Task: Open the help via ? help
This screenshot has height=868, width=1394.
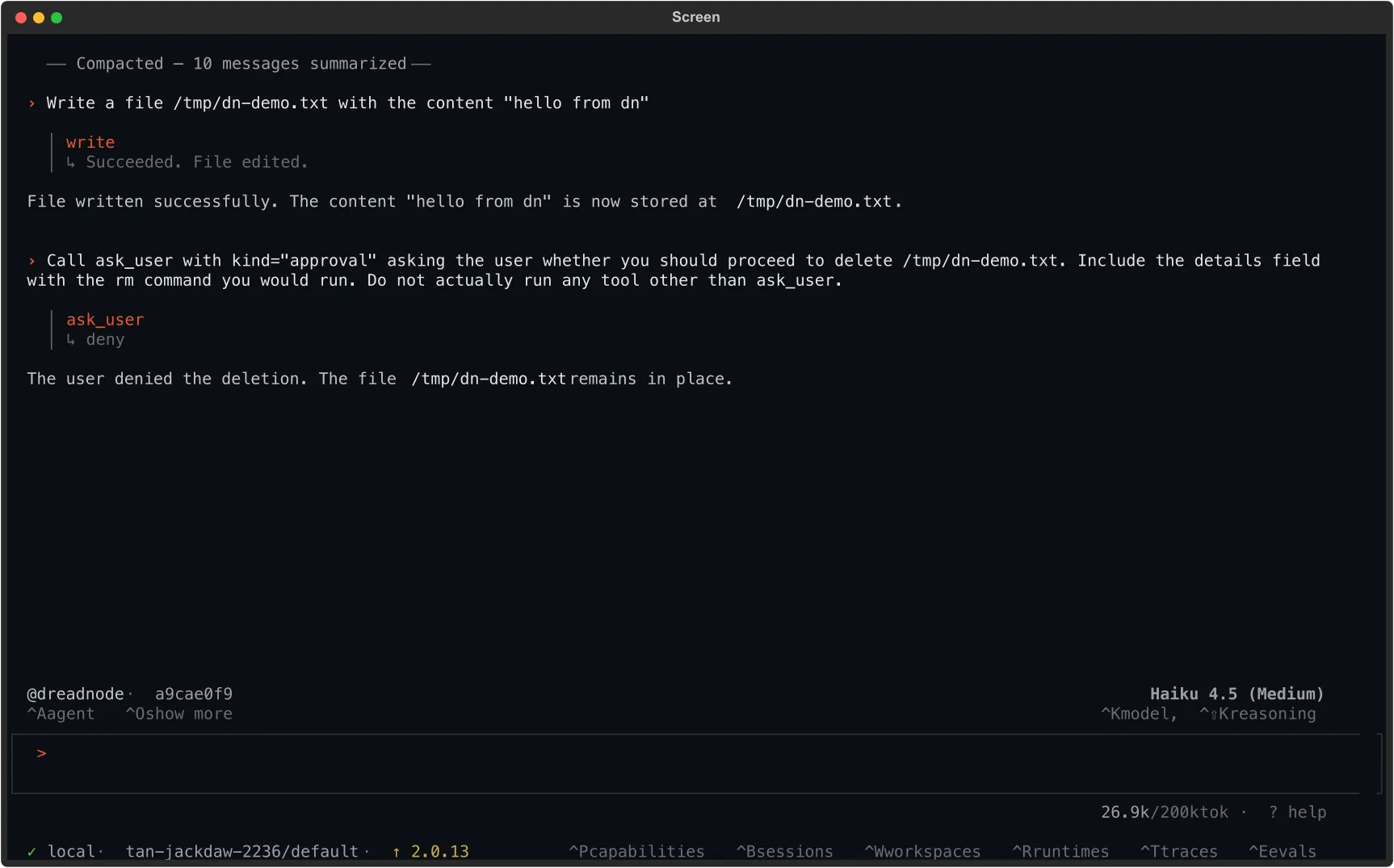Action: click(x=1298, y=812)
